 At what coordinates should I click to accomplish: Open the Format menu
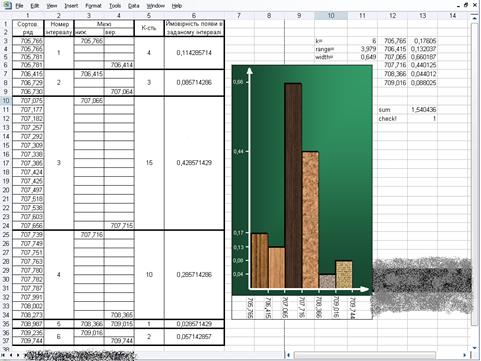(x=93, y=6)
